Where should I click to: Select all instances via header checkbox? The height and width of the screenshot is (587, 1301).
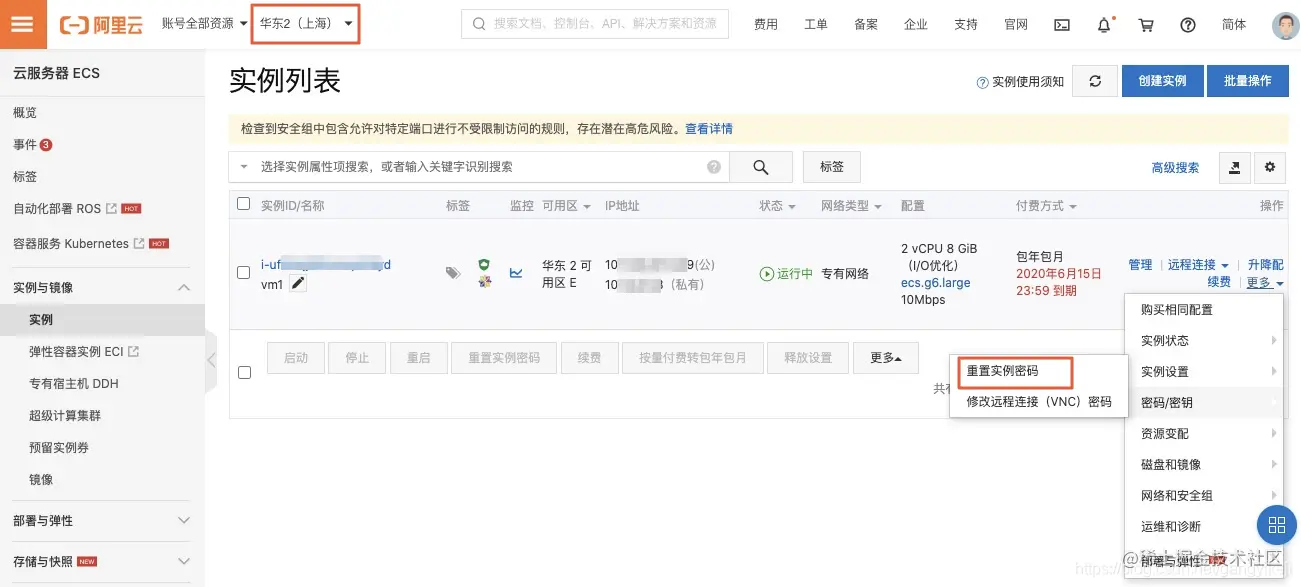(243, 203)
